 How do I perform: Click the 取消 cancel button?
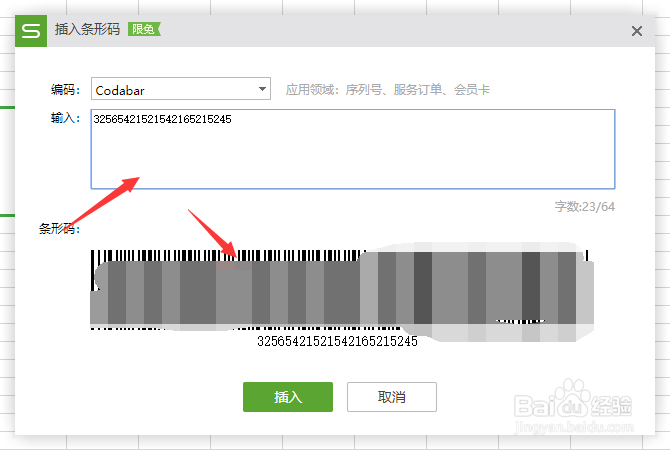pyautogui.click(x=392, y=397)
